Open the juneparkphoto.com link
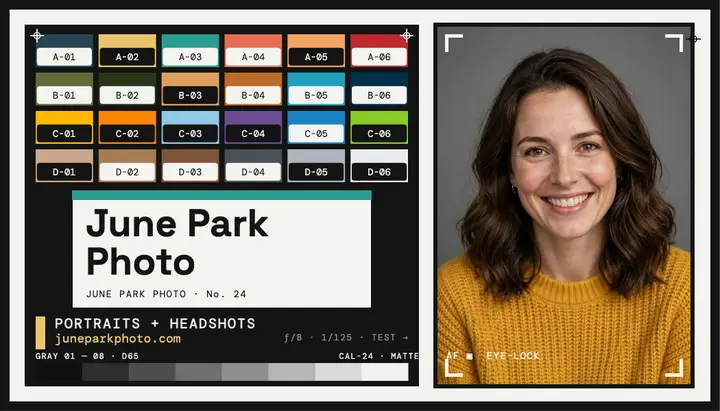 pos(118,339)
